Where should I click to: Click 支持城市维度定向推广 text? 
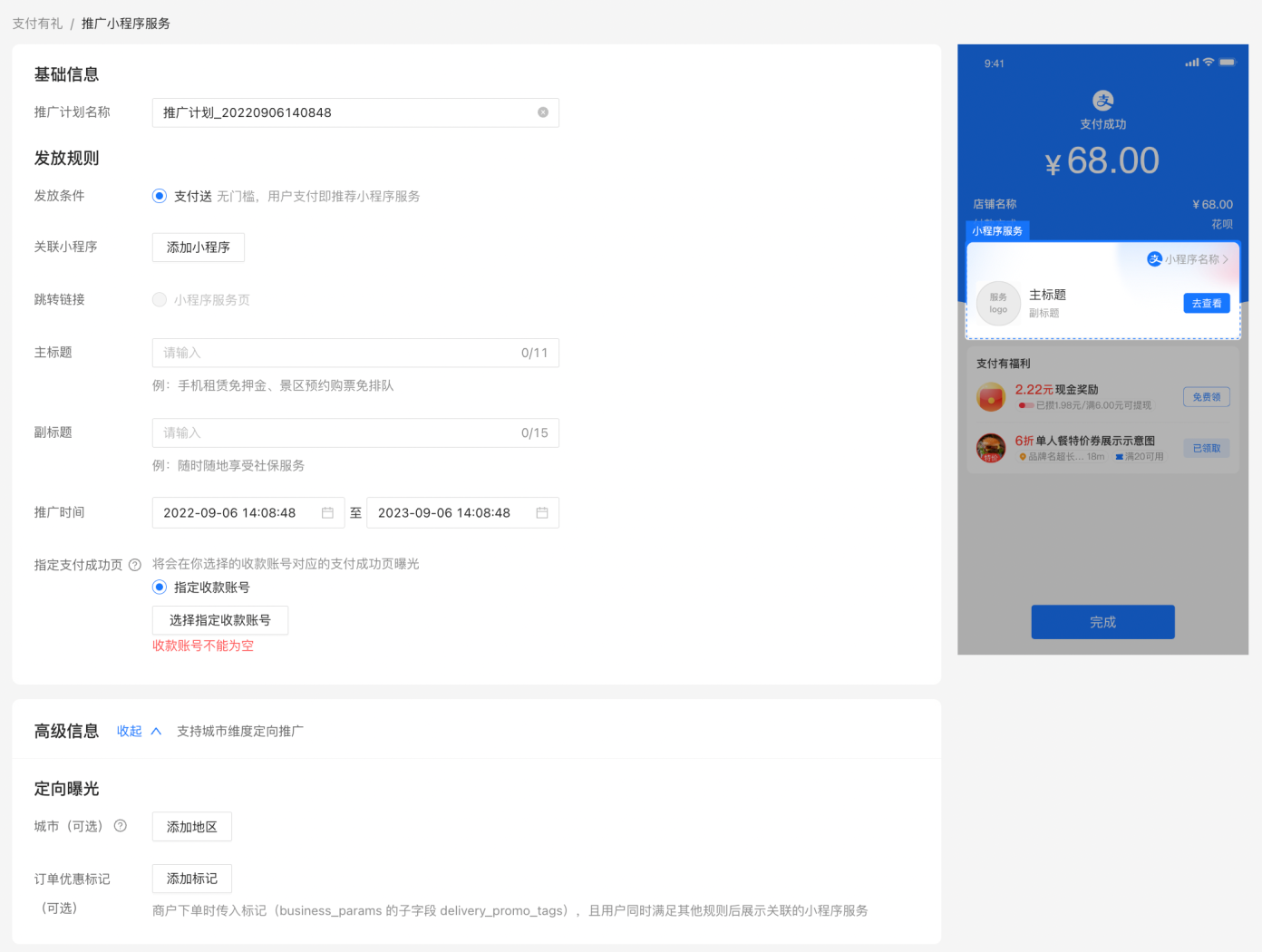tap(240, 731)
